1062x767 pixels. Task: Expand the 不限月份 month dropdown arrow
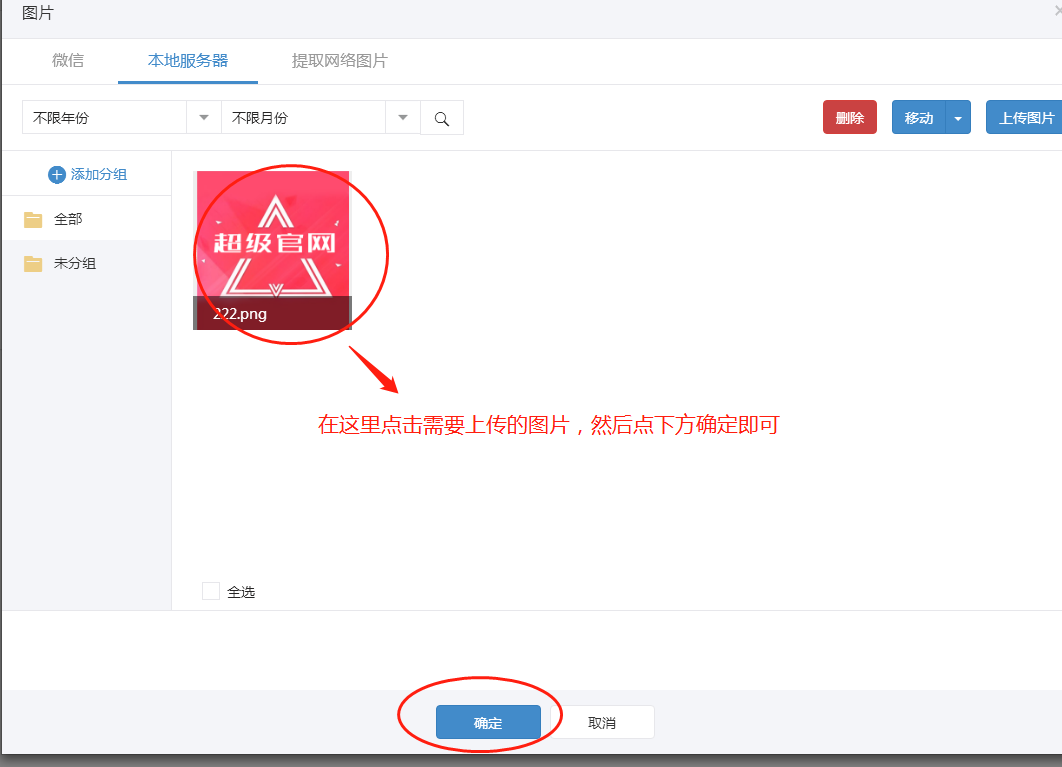click(403, 118)
